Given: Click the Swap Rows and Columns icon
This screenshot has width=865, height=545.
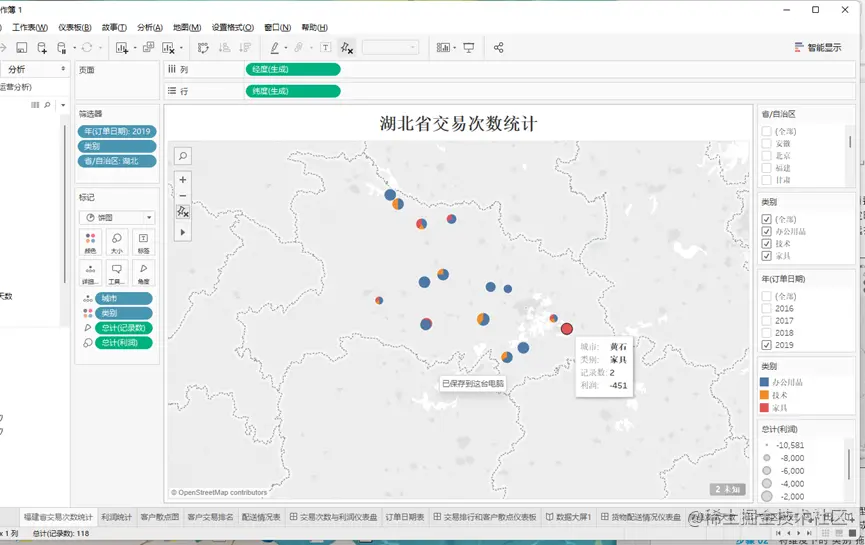Looking at the screenshot, I should point(203,47).
